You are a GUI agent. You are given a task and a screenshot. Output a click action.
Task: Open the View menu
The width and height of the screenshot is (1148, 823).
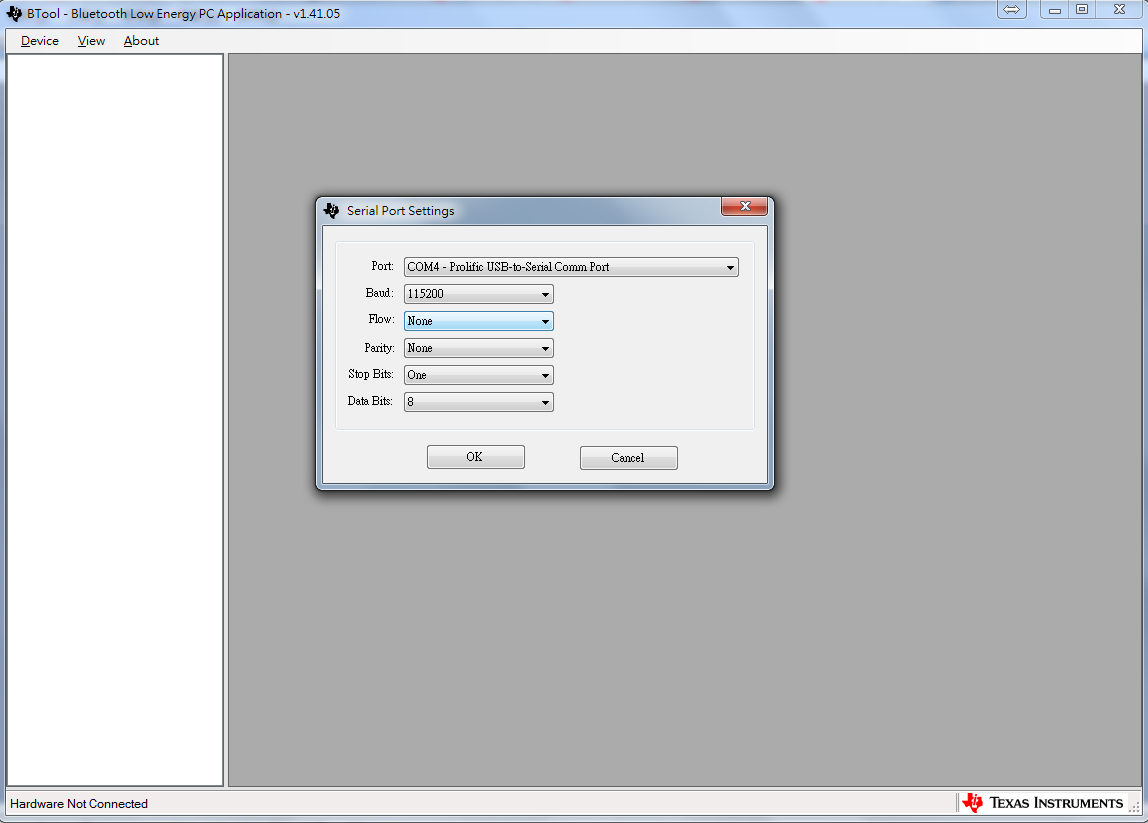92,41
